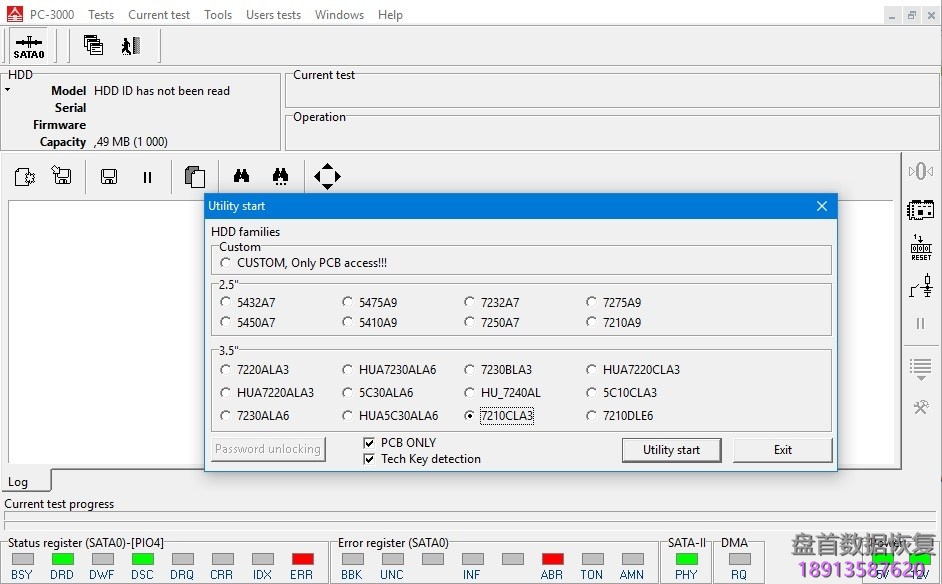Click the save log floppy disk icon
The width and height of the screenshot is (942, 584).
108,176
